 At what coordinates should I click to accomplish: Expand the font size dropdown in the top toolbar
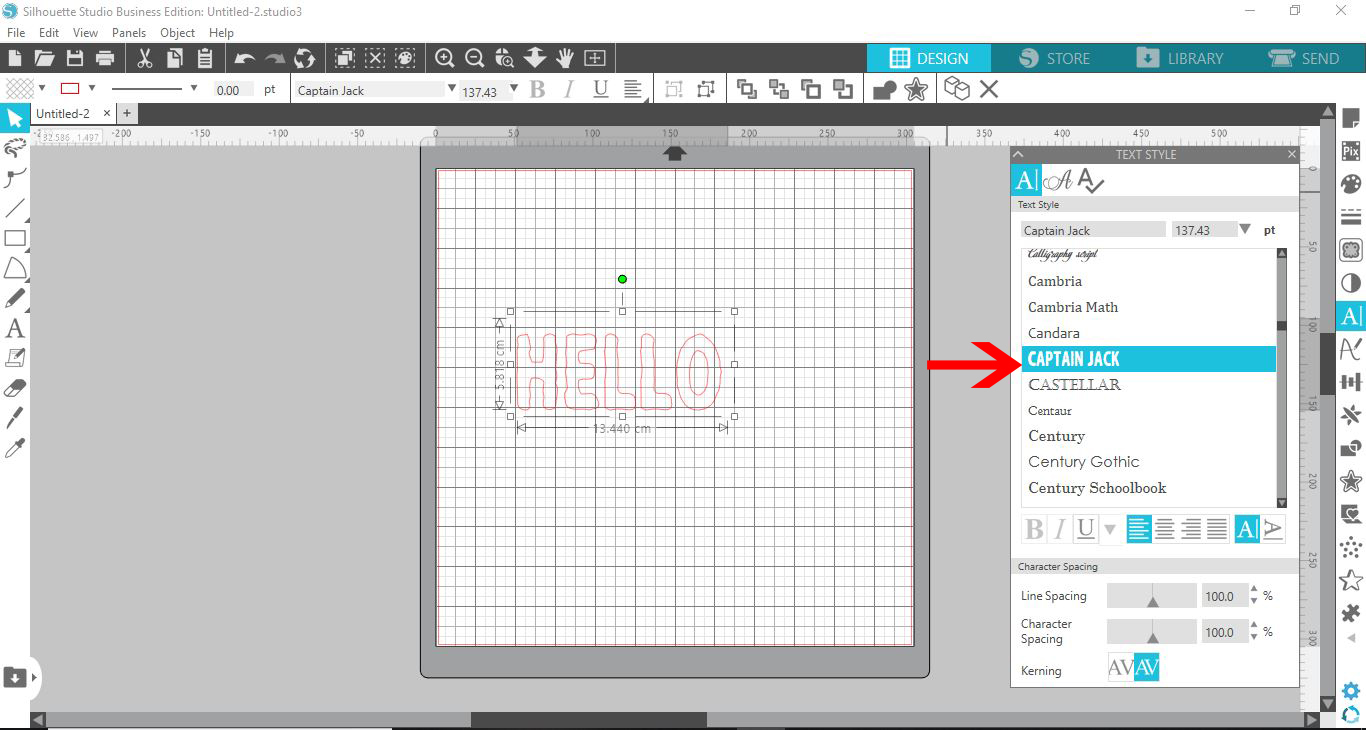tap(514, 89)
